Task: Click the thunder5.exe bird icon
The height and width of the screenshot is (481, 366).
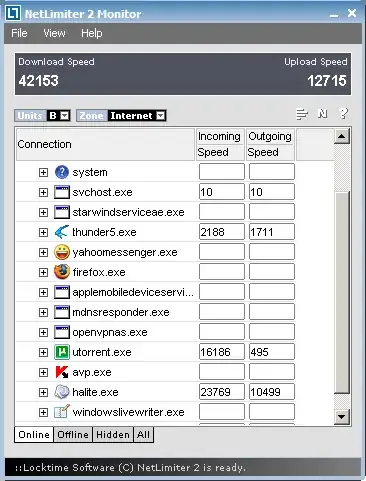Action: click(62, 232)
